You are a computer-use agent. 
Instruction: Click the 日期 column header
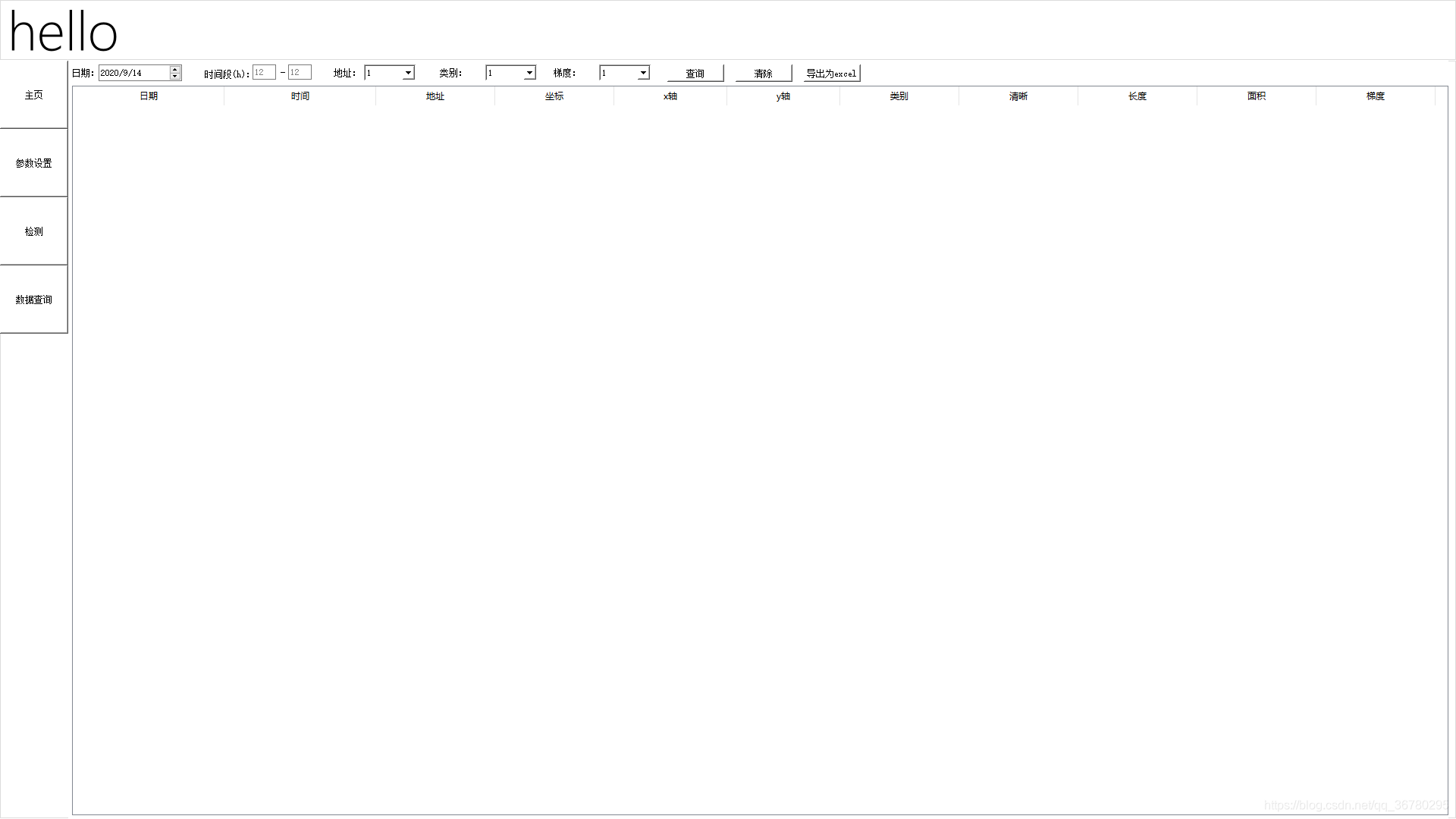coord(149,96)
